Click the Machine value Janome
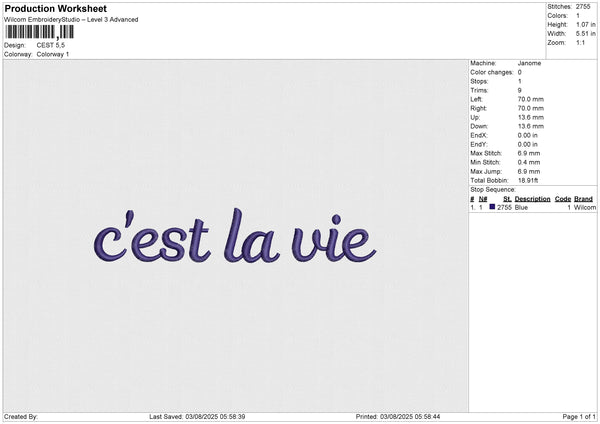Viewport: 600px width, 424px height. pyautogui.click(x=529, y=64)
